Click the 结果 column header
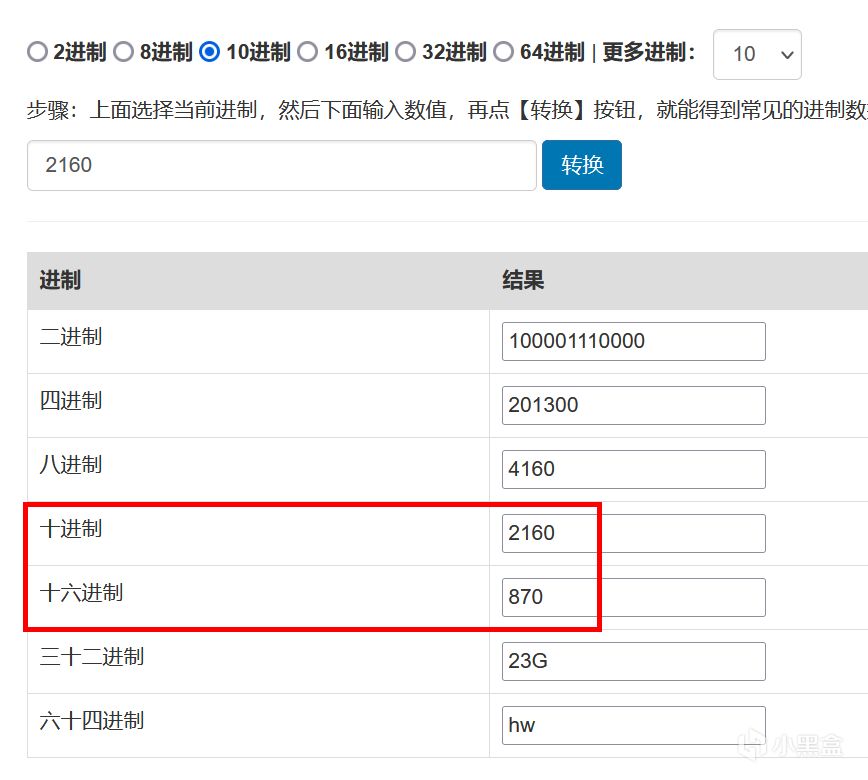This screenshot has height=780, width=868. tap(523, 281)
